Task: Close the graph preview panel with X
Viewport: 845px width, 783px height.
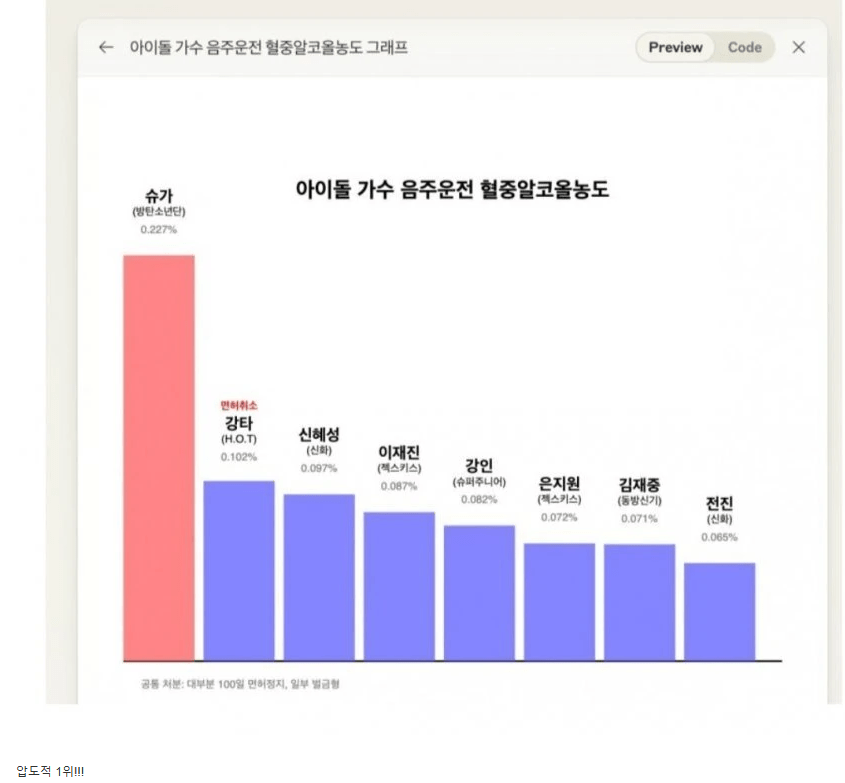Action: coord(798,47)
